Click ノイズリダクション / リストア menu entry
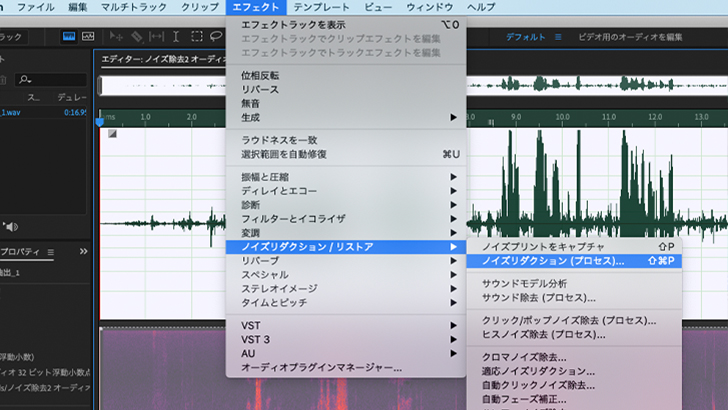Screen dimensions: 728x410 pos(346,247)
